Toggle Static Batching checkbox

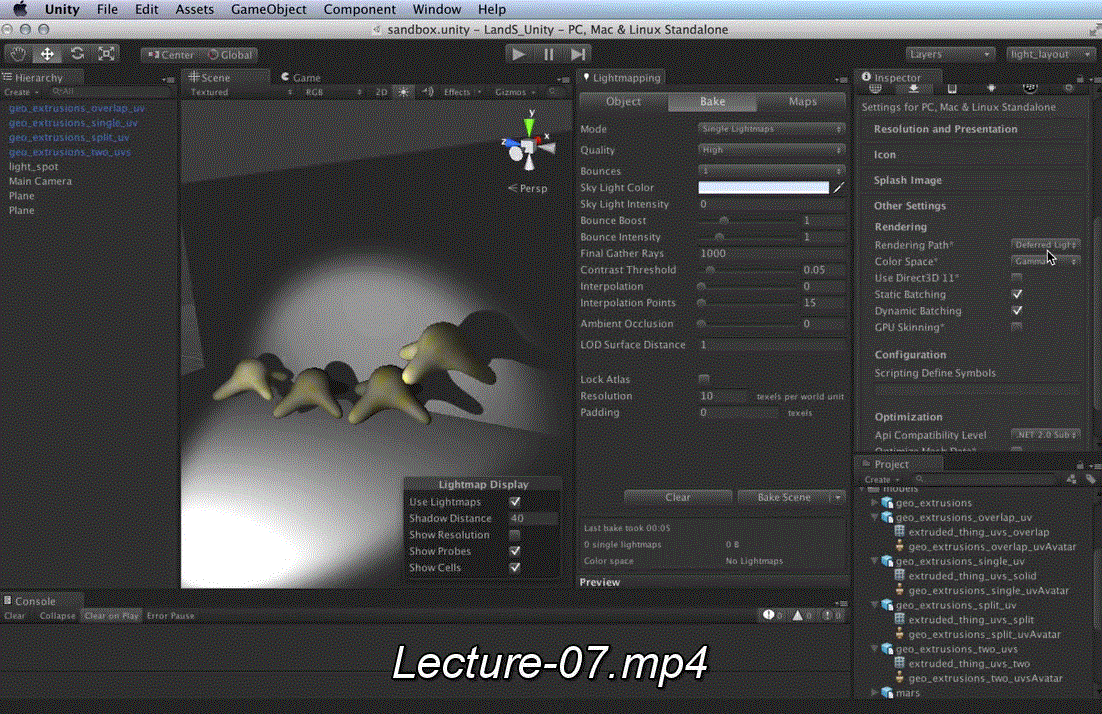(1017, 294)
